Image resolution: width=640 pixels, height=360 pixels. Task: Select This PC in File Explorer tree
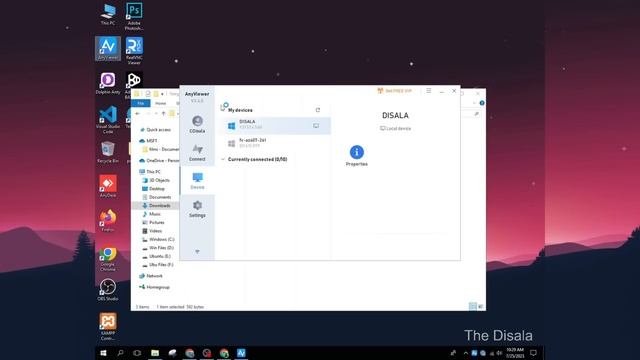150,171
